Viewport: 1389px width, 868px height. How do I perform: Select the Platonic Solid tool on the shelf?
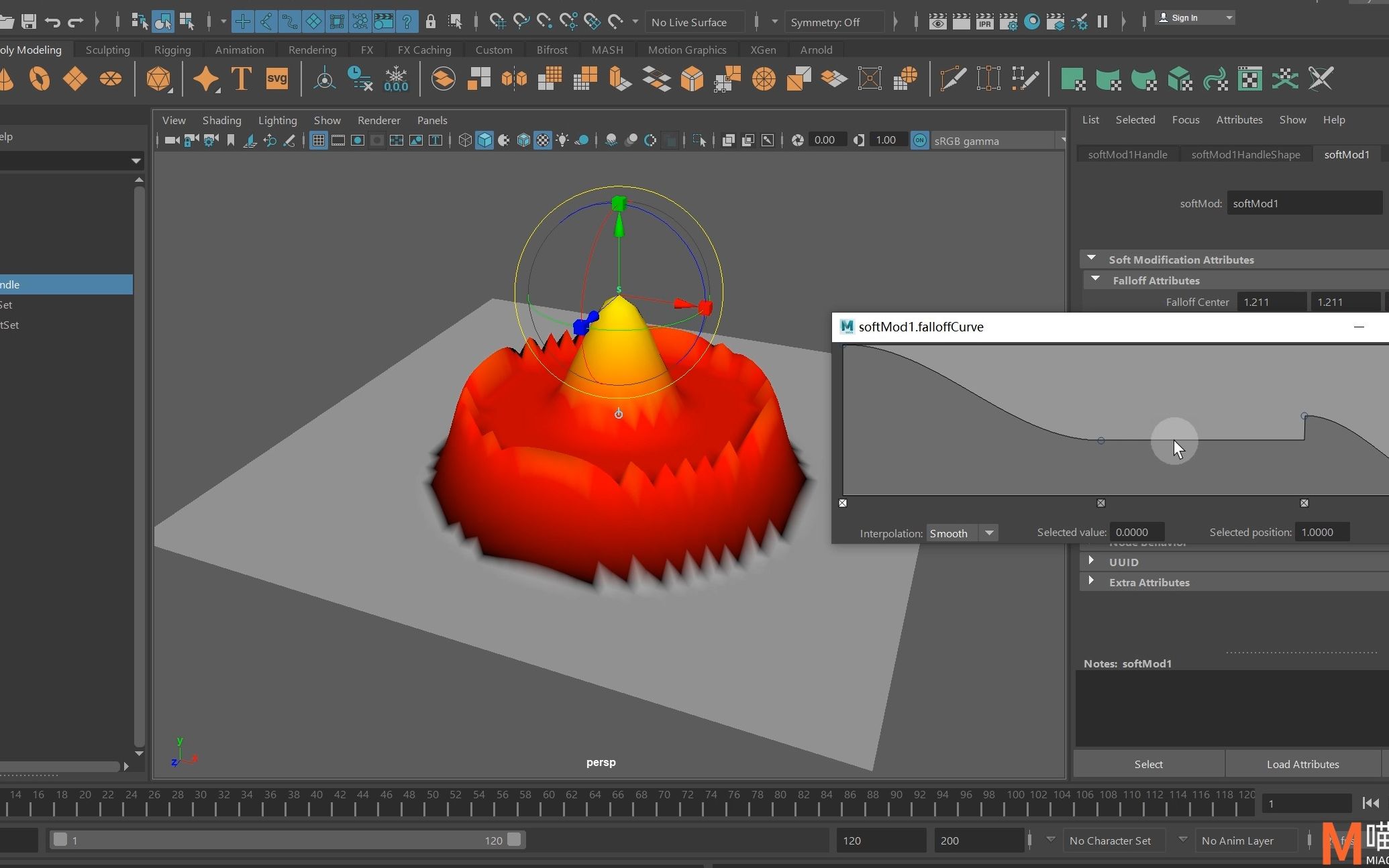pos(159,78)
